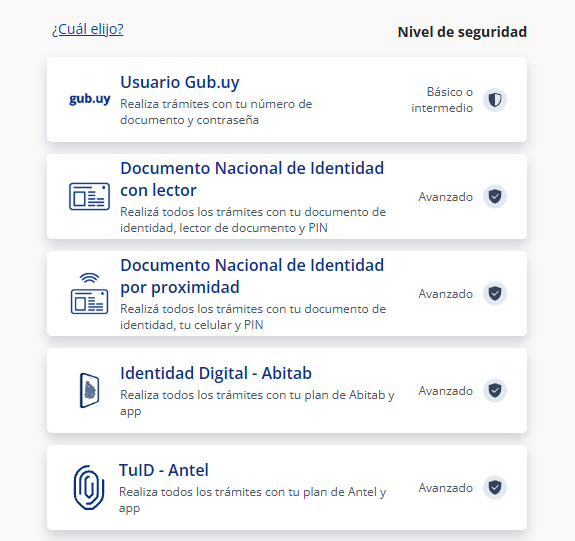The height and width of the screenshot is (541, 575).
Task: Click 'Avanzado' label in the TuID - Antel card
Action: 446,488
